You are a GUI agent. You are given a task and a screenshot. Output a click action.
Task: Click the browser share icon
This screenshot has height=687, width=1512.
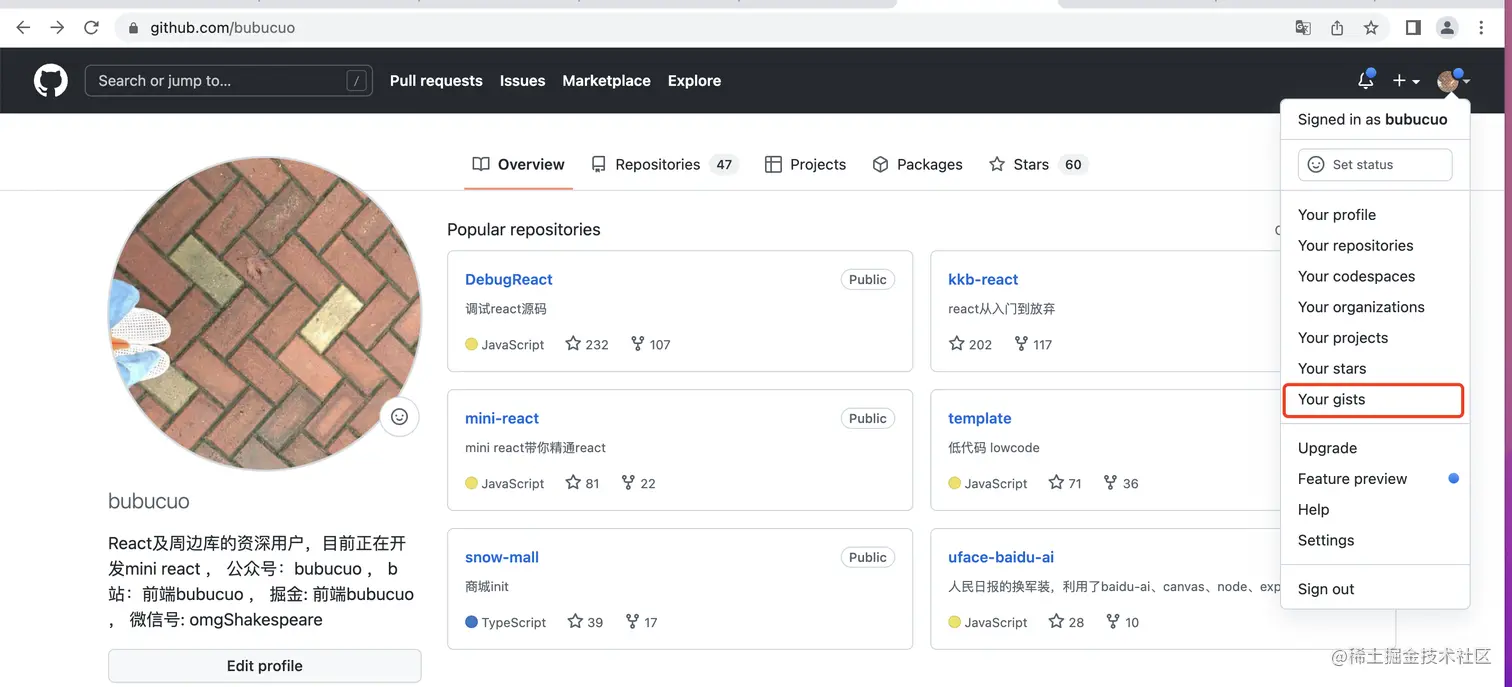1337,28
